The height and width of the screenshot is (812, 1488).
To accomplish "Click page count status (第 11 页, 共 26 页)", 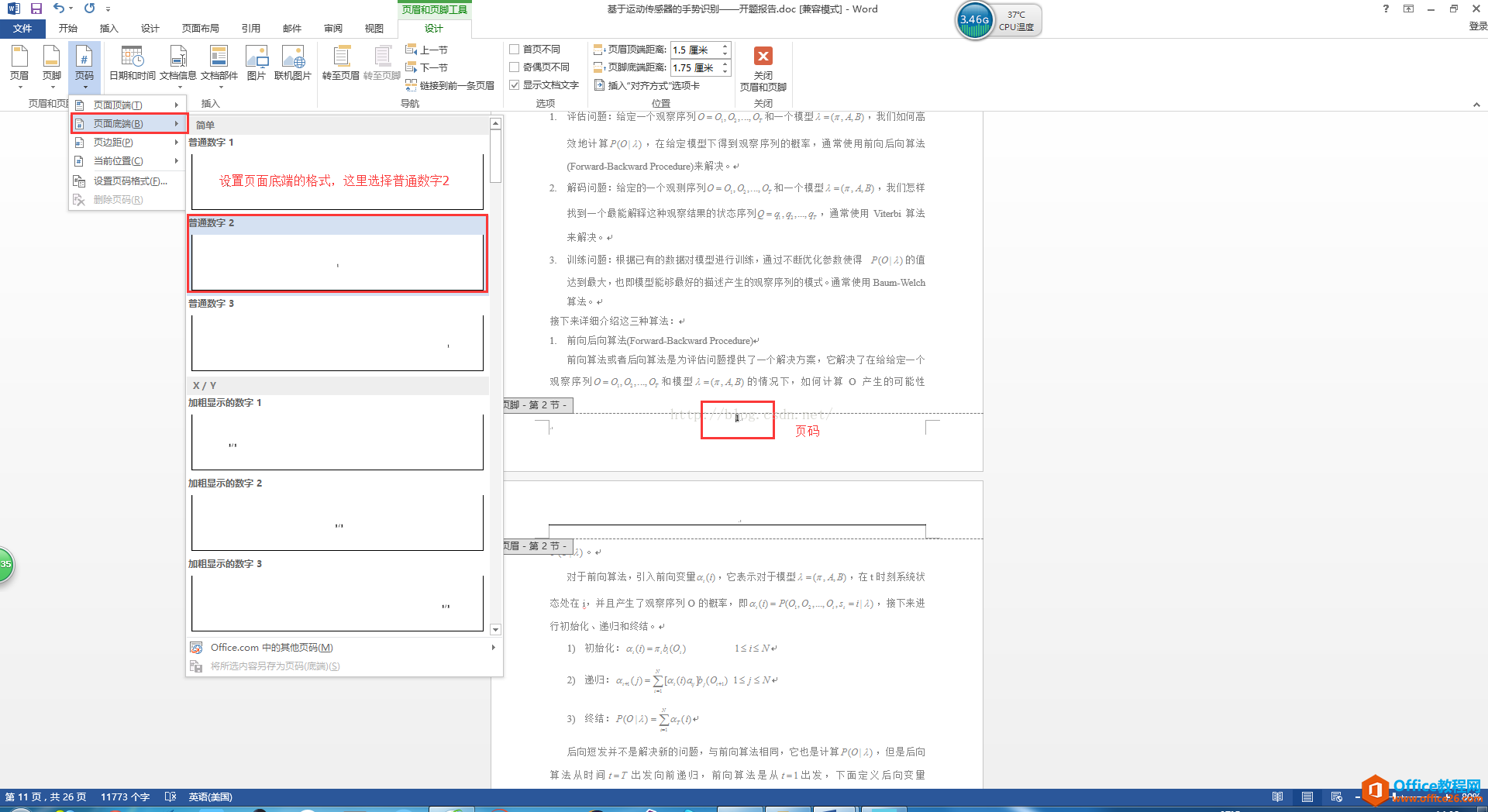I will [x=46, y=797].
